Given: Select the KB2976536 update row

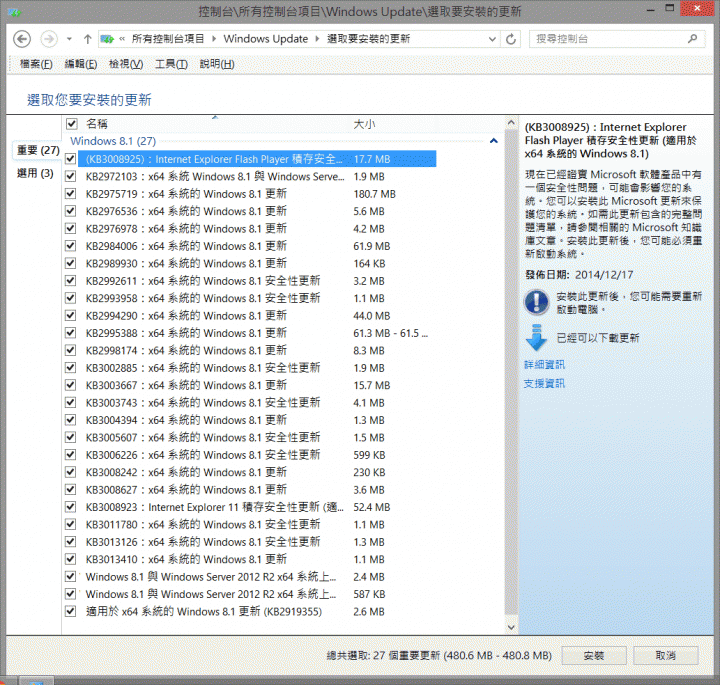Looking at the screenshot, I should (257, 211).
